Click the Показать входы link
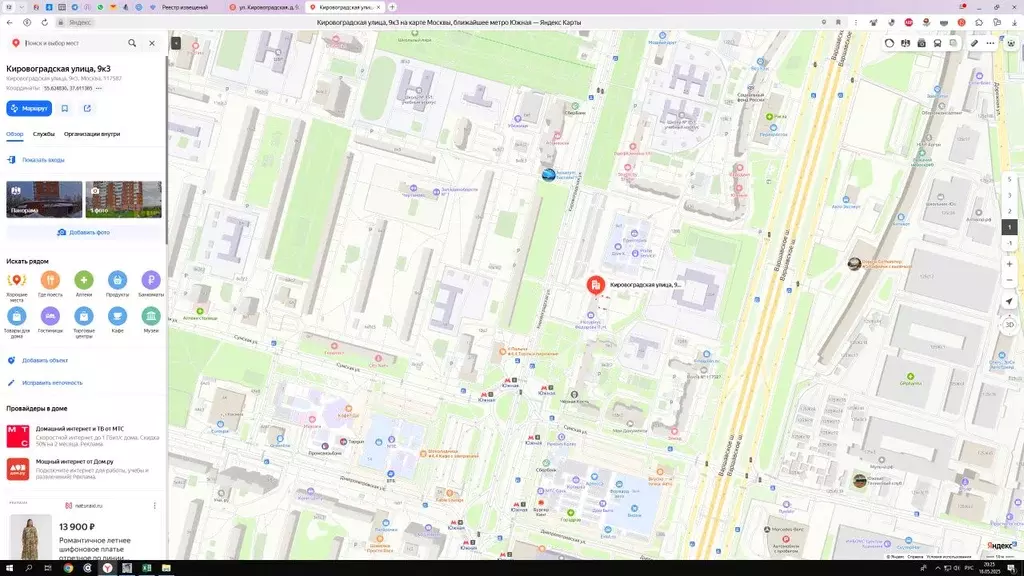 (43, 160)
